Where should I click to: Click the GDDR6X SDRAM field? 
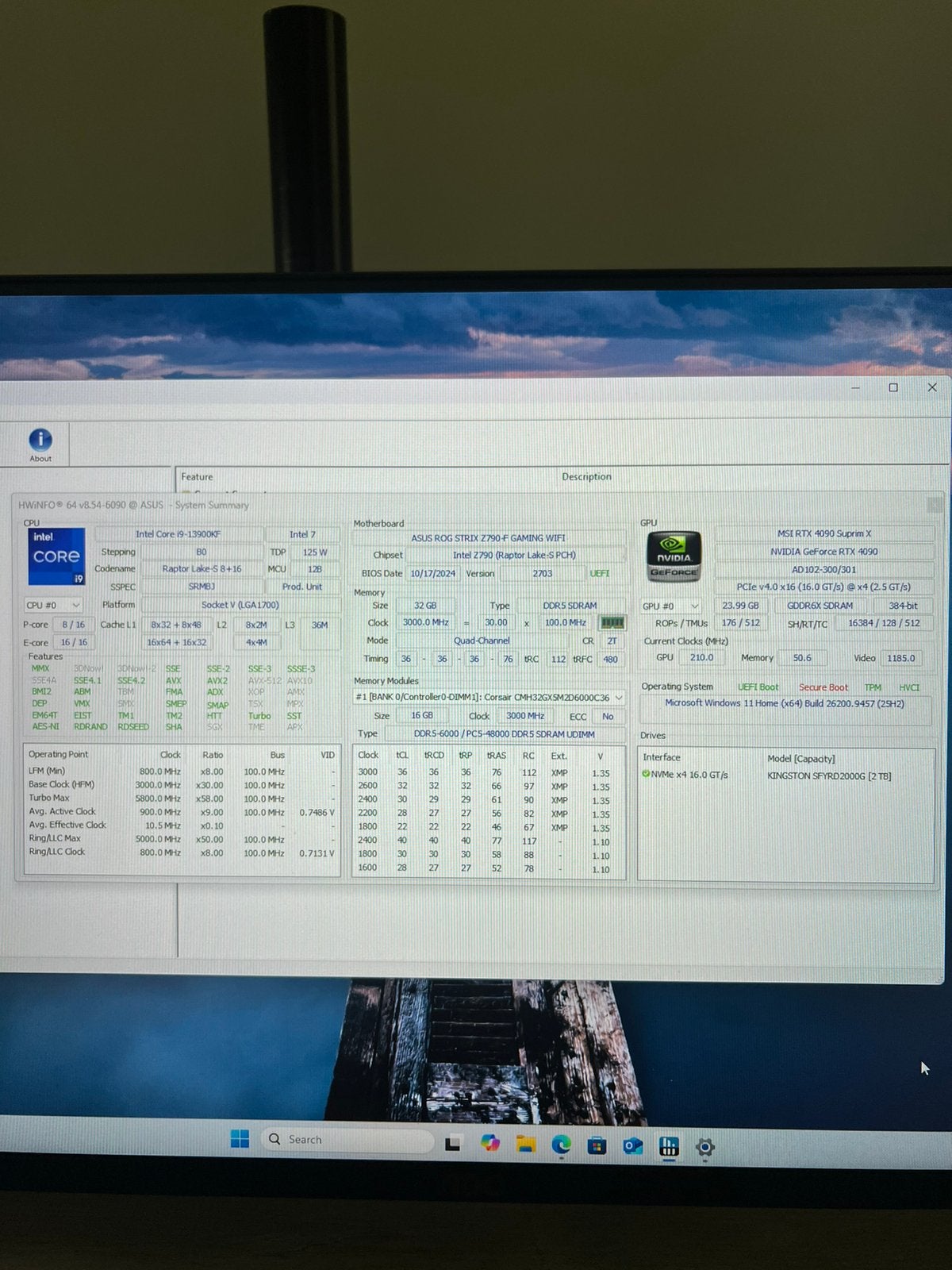(x=820, y=606)
